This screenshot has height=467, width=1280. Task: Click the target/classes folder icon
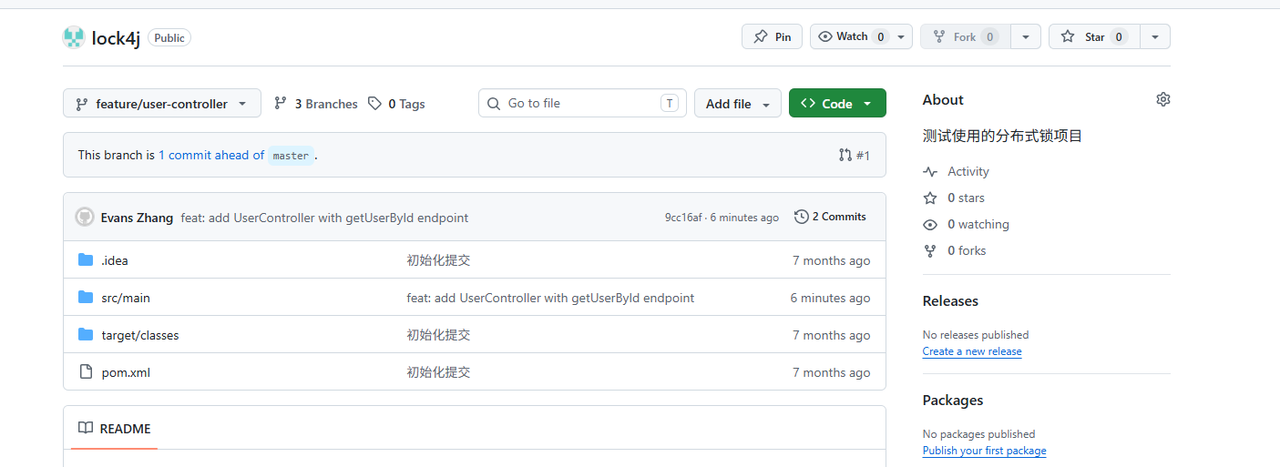(x=86, y=335)
